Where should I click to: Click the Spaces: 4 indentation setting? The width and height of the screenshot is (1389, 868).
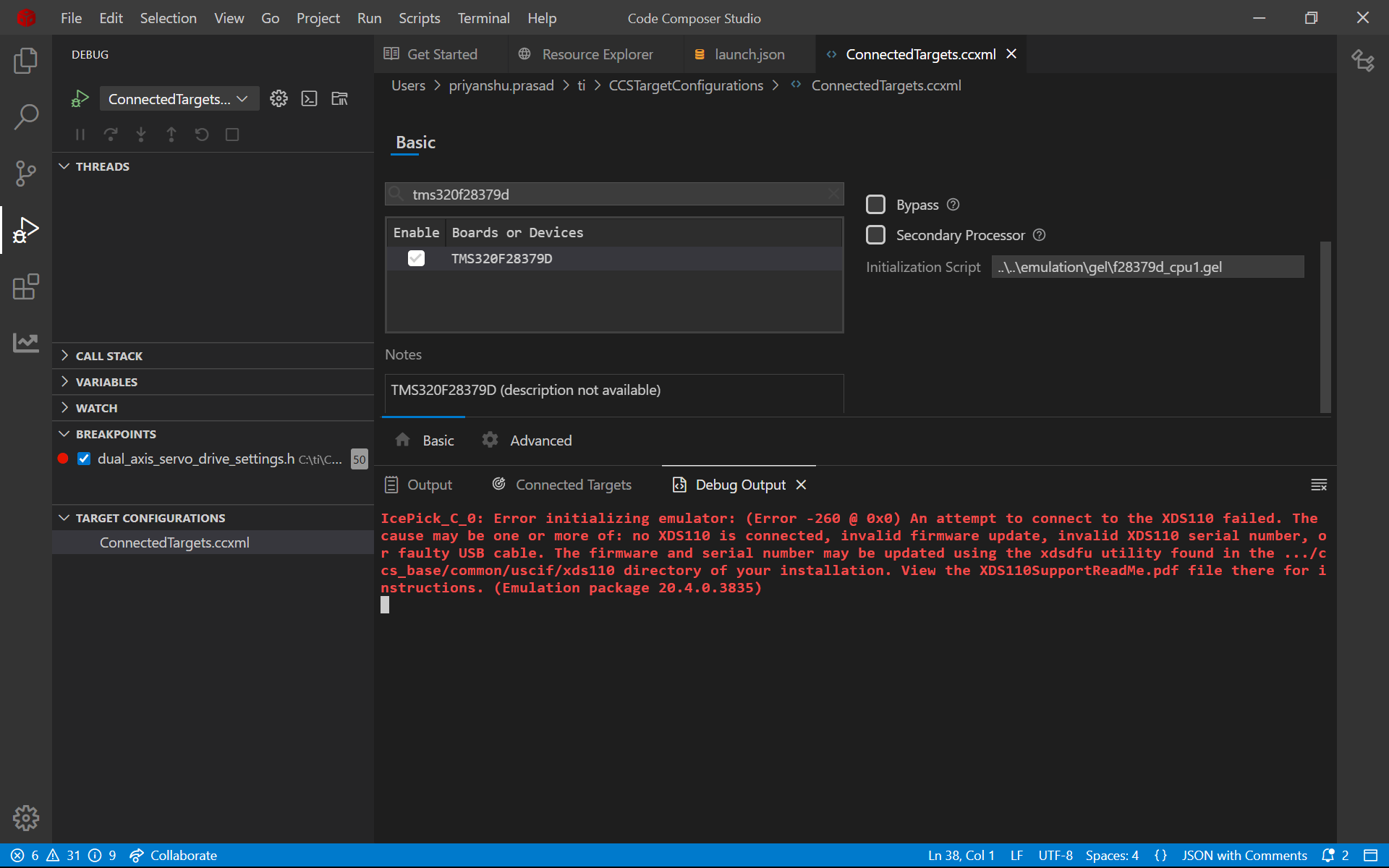[x=1112, y=855]
